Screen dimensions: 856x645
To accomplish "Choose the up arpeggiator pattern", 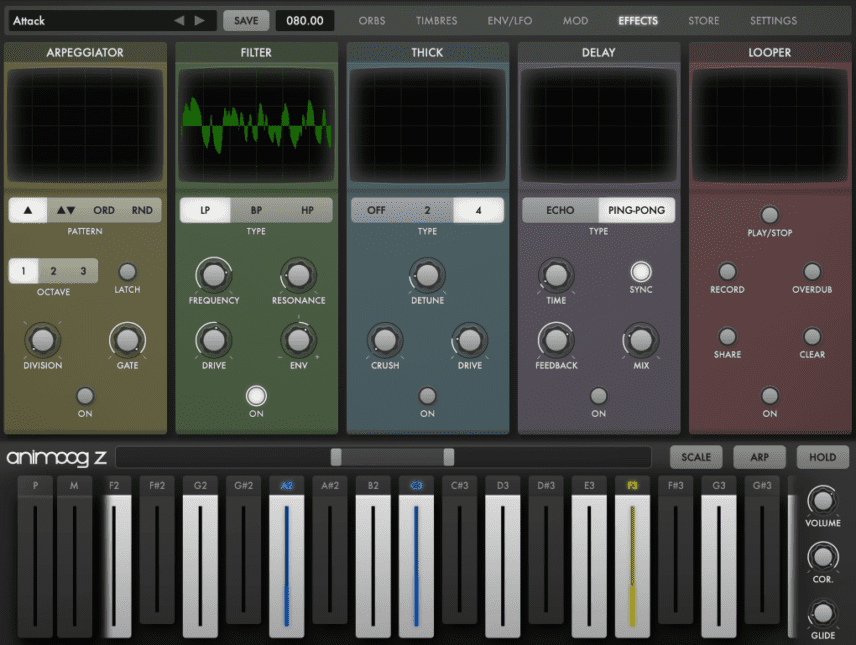I will point(28,210).
